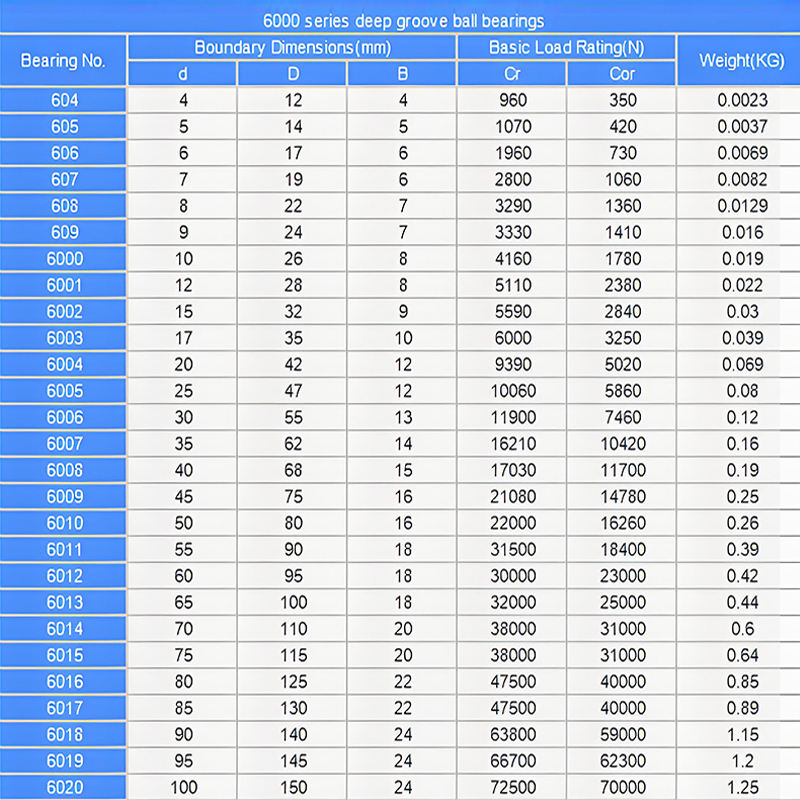This screenshot has height=800, width=800.
Task: Click Cr value 960
Action: click(x=513, y=100)
